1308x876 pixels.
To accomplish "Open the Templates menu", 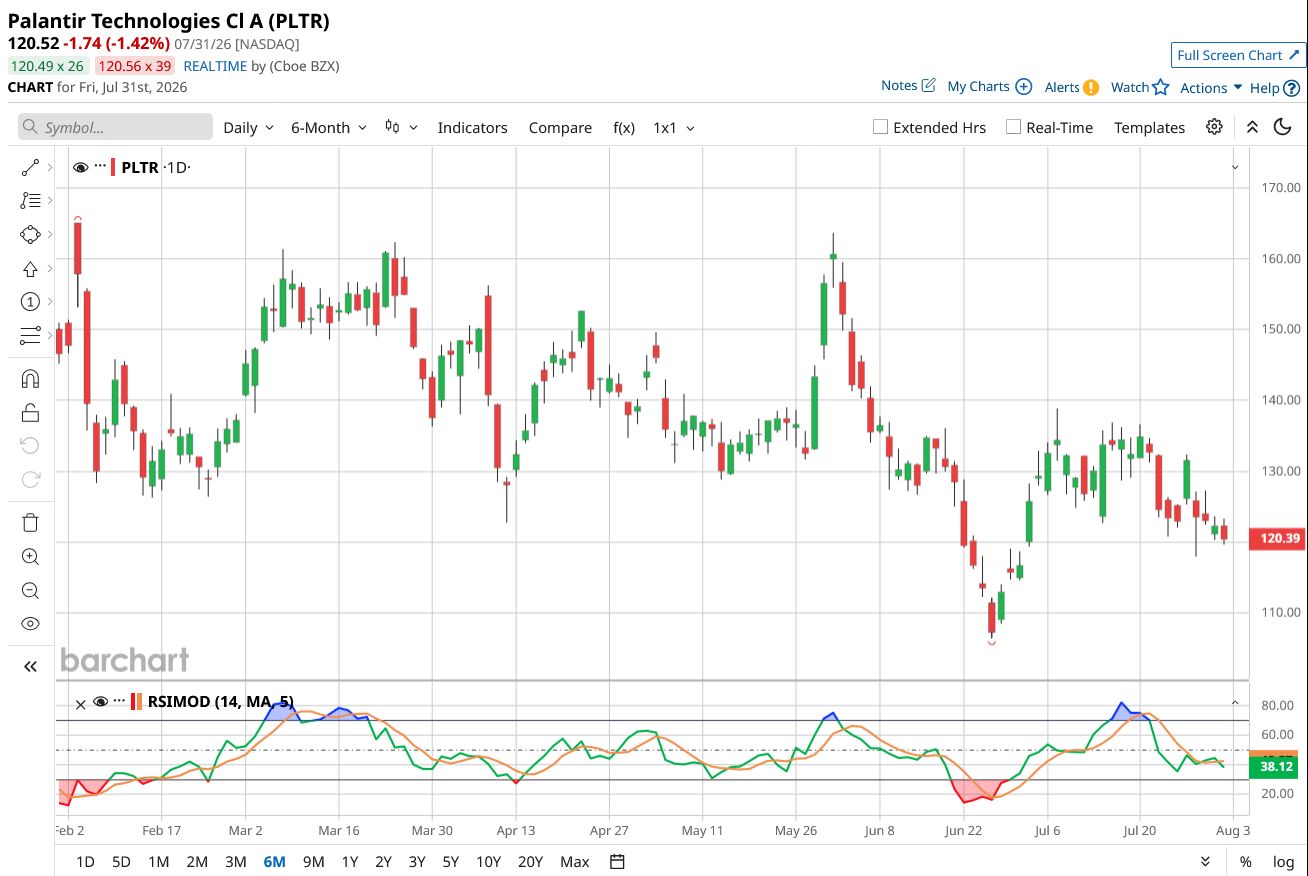I will click(x=1149, y=127).
